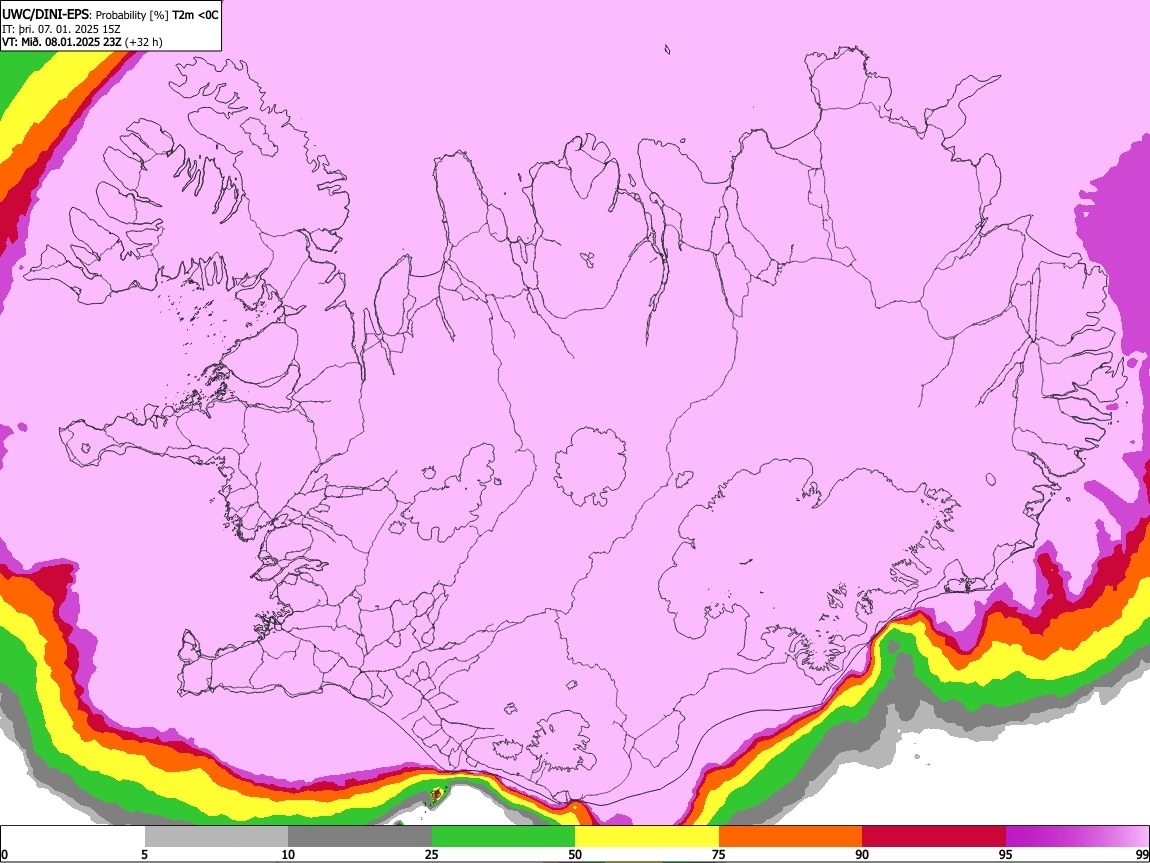Click the legend value '10'
Image resolution: width=1150 pixels, height=863 pixels.
(288, 854)
